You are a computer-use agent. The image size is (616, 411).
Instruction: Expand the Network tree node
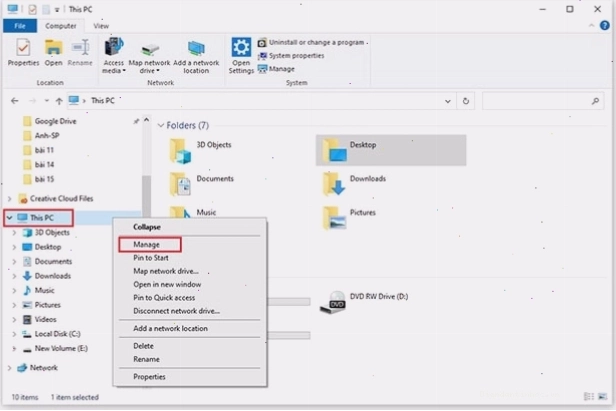10,368
